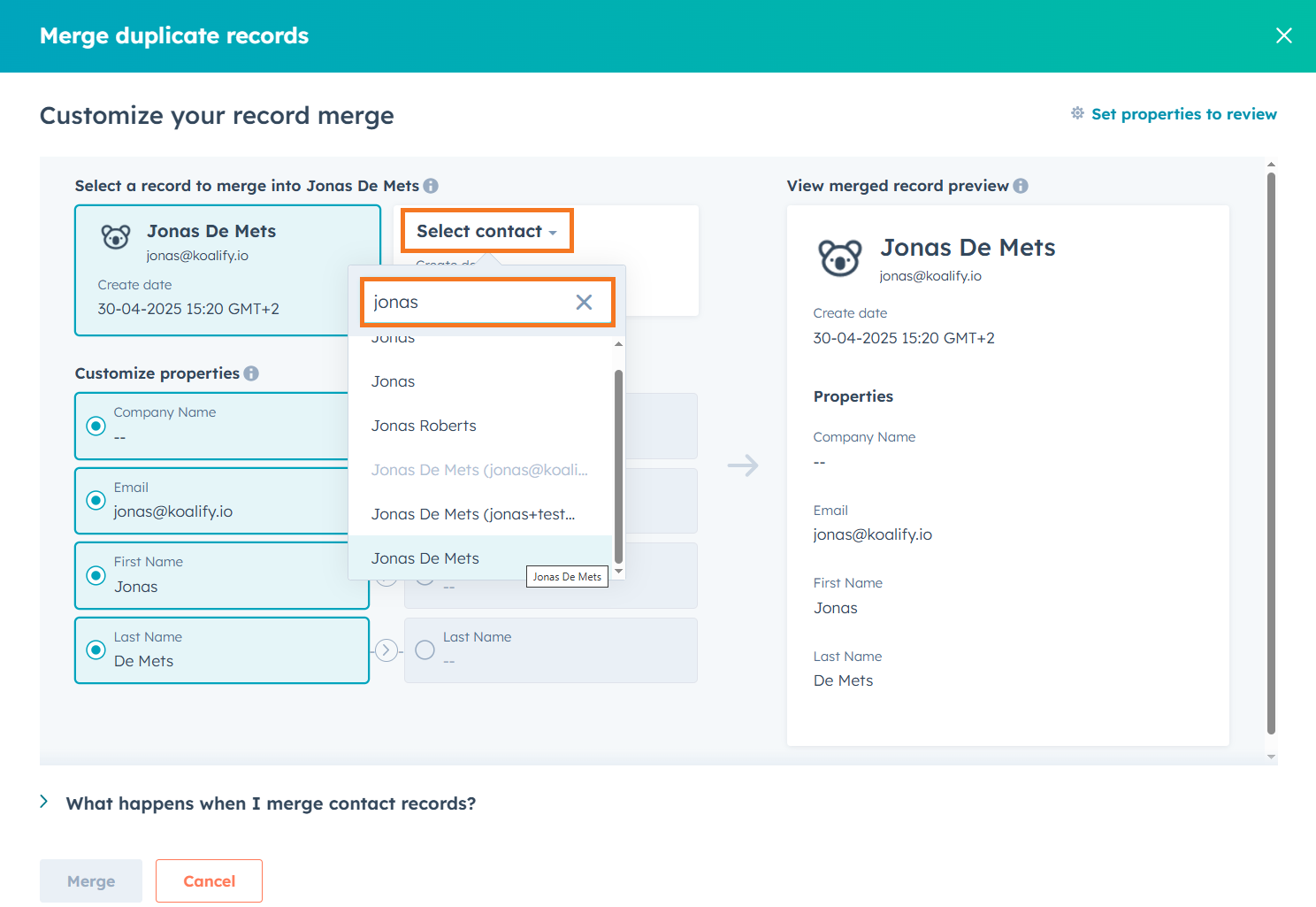Choose 'Jonas De Mets' at the list bottom
The width and height of the screenshot is (1316, 907).
(x=425, y=557)
